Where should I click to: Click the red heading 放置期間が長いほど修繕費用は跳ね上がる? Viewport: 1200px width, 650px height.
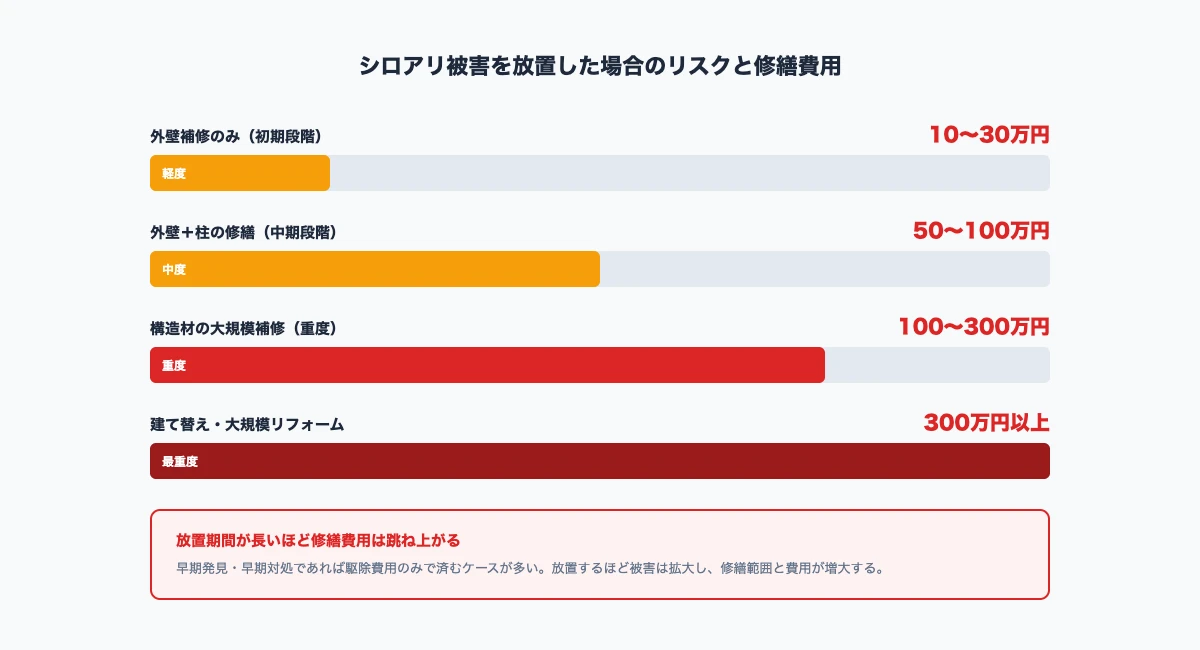click(x=318, y=540)
